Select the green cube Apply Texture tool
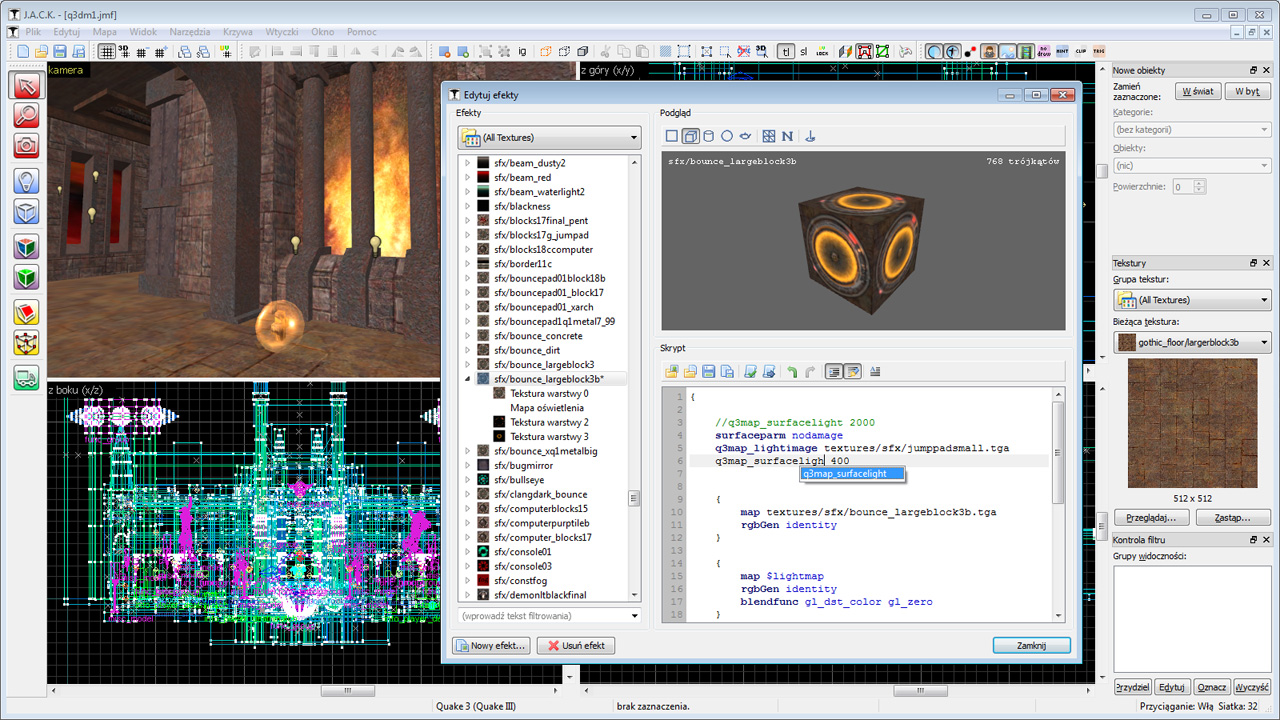1280x720 pixels. (26, 277)
